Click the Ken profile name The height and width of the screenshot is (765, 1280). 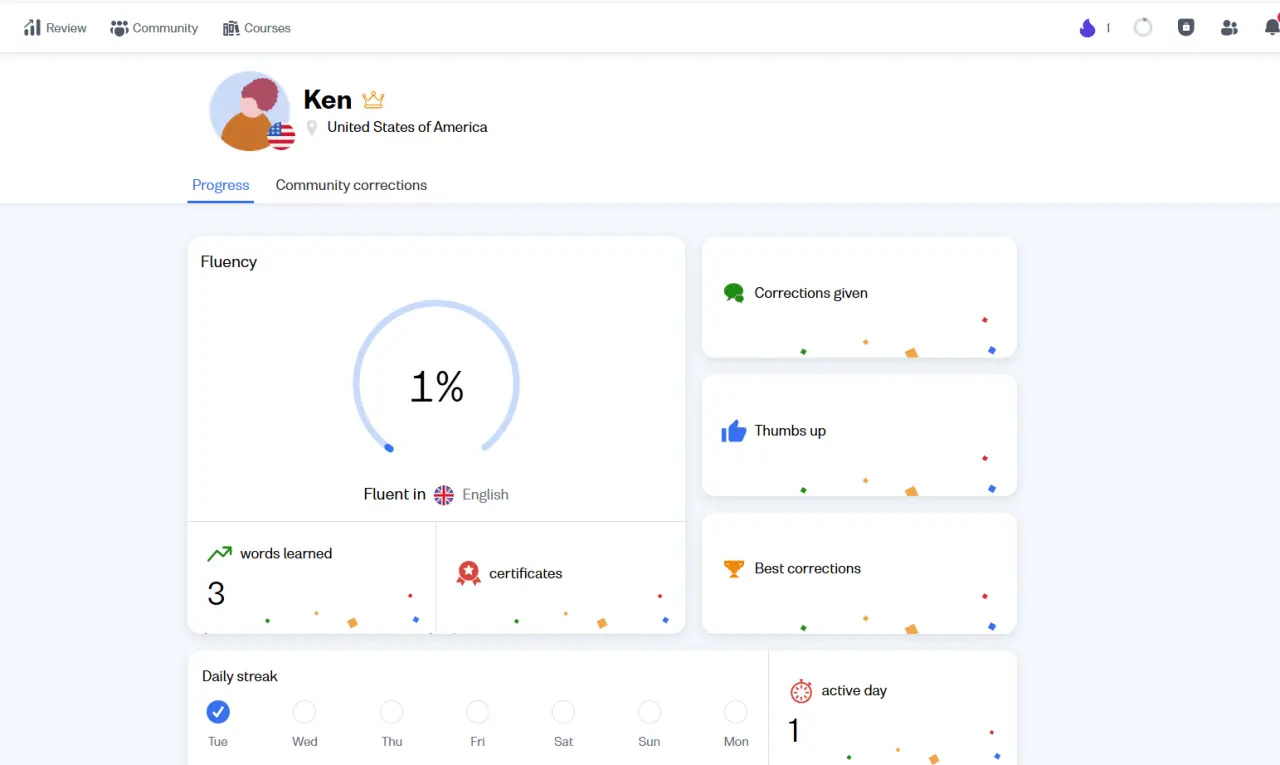[x=328, y=100]
